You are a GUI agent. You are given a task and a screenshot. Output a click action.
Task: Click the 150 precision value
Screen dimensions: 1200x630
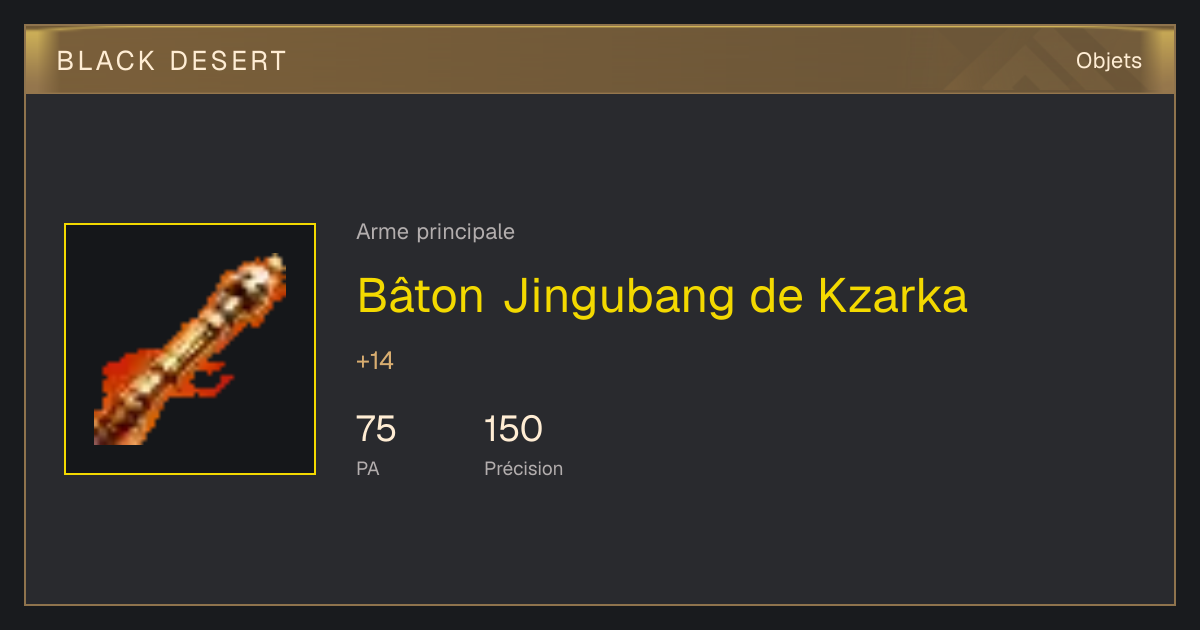513,429
